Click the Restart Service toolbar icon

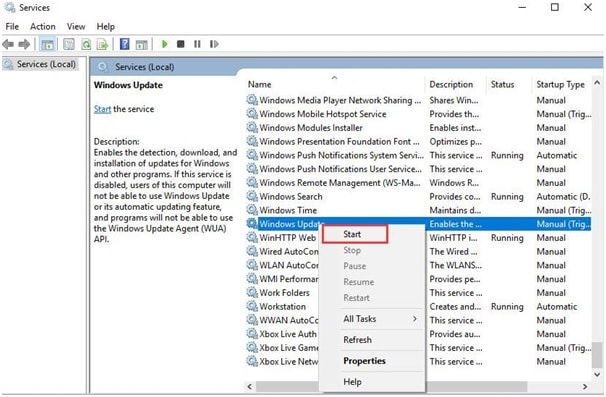point(214,44)
